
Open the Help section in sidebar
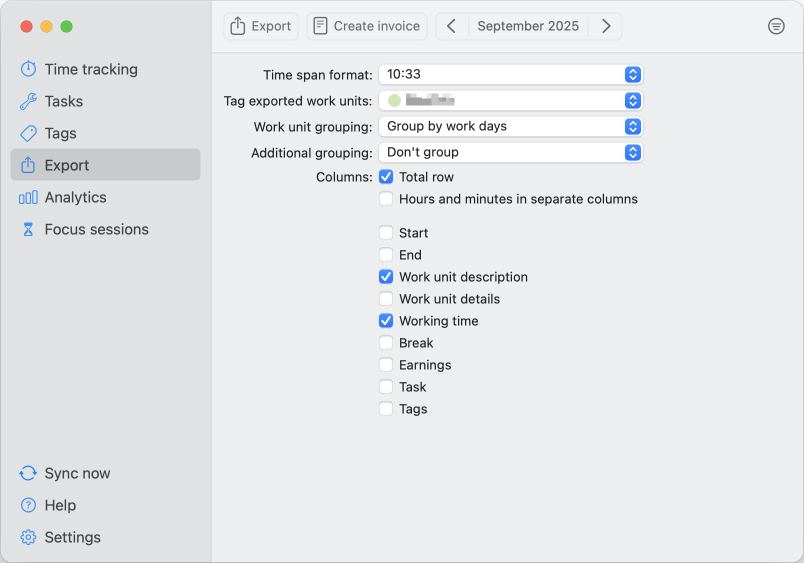click(60, 505)
